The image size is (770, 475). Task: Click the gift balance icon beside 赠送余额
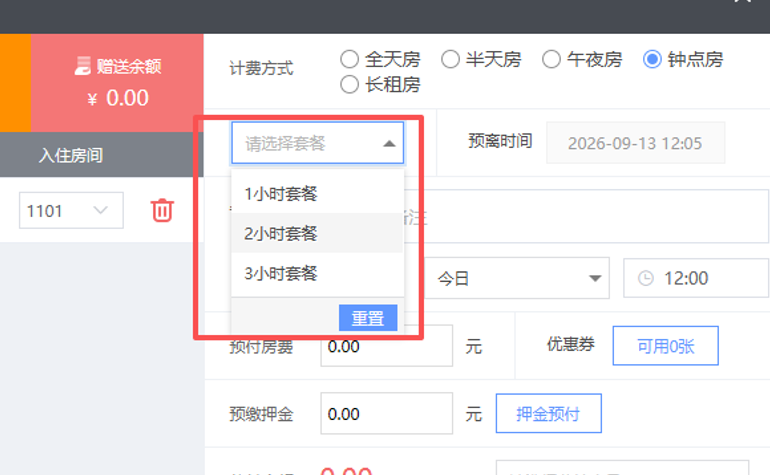(82, 66)
